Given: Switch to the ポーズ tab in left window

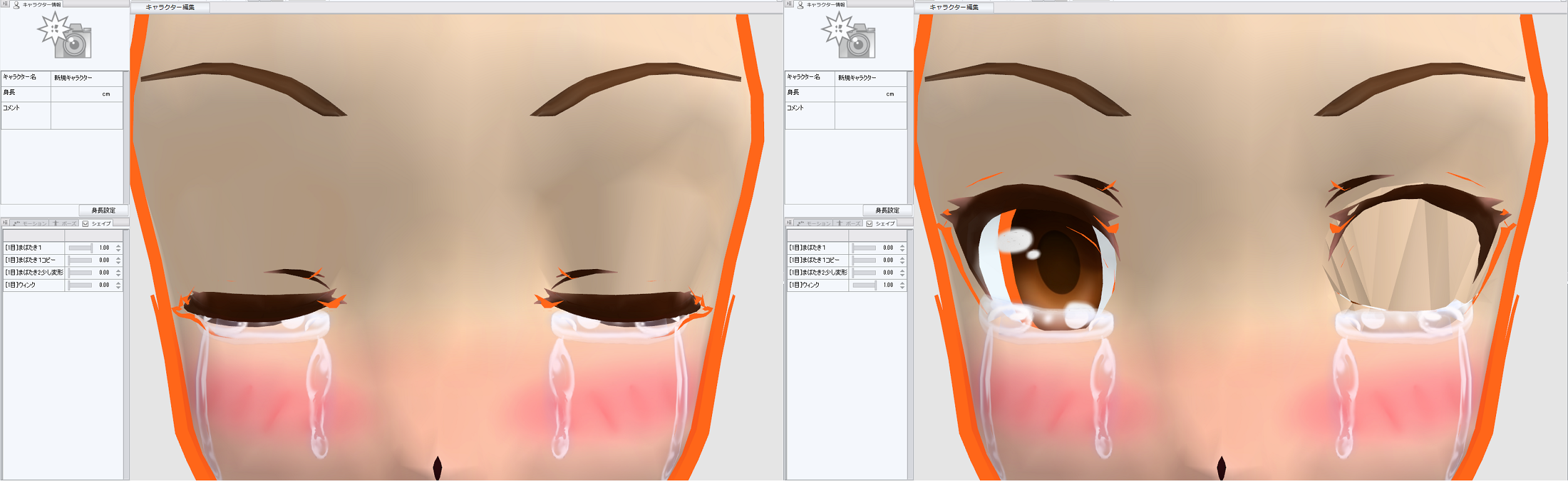Looking at the screenshot, I should [64, 223].
